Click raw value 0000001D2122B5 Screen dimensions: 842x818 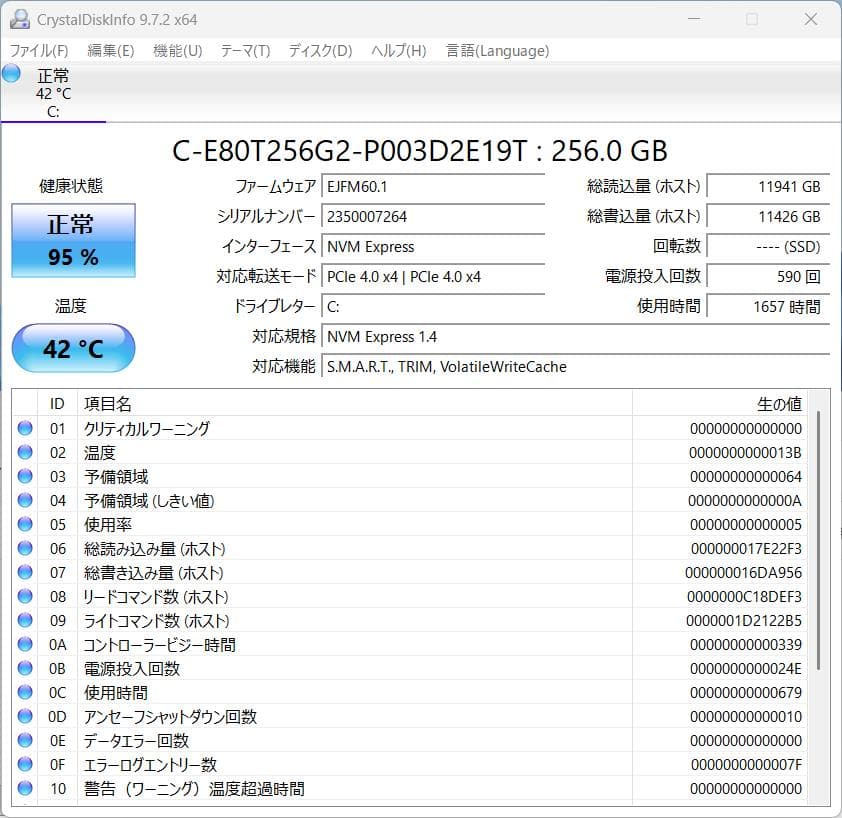tap(744, 621)
